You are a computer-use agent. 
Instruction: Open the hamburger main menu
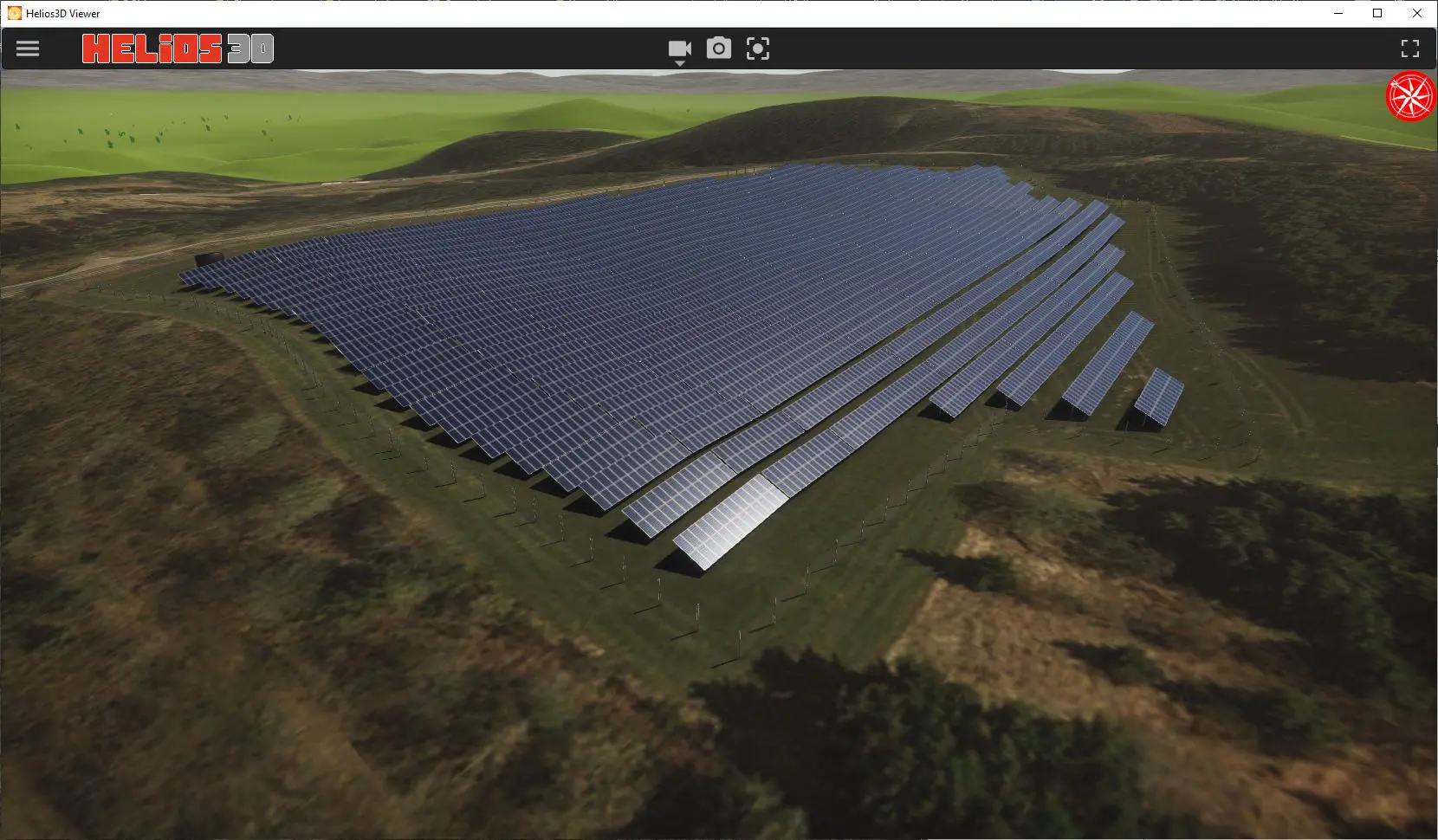pos(28,48)
